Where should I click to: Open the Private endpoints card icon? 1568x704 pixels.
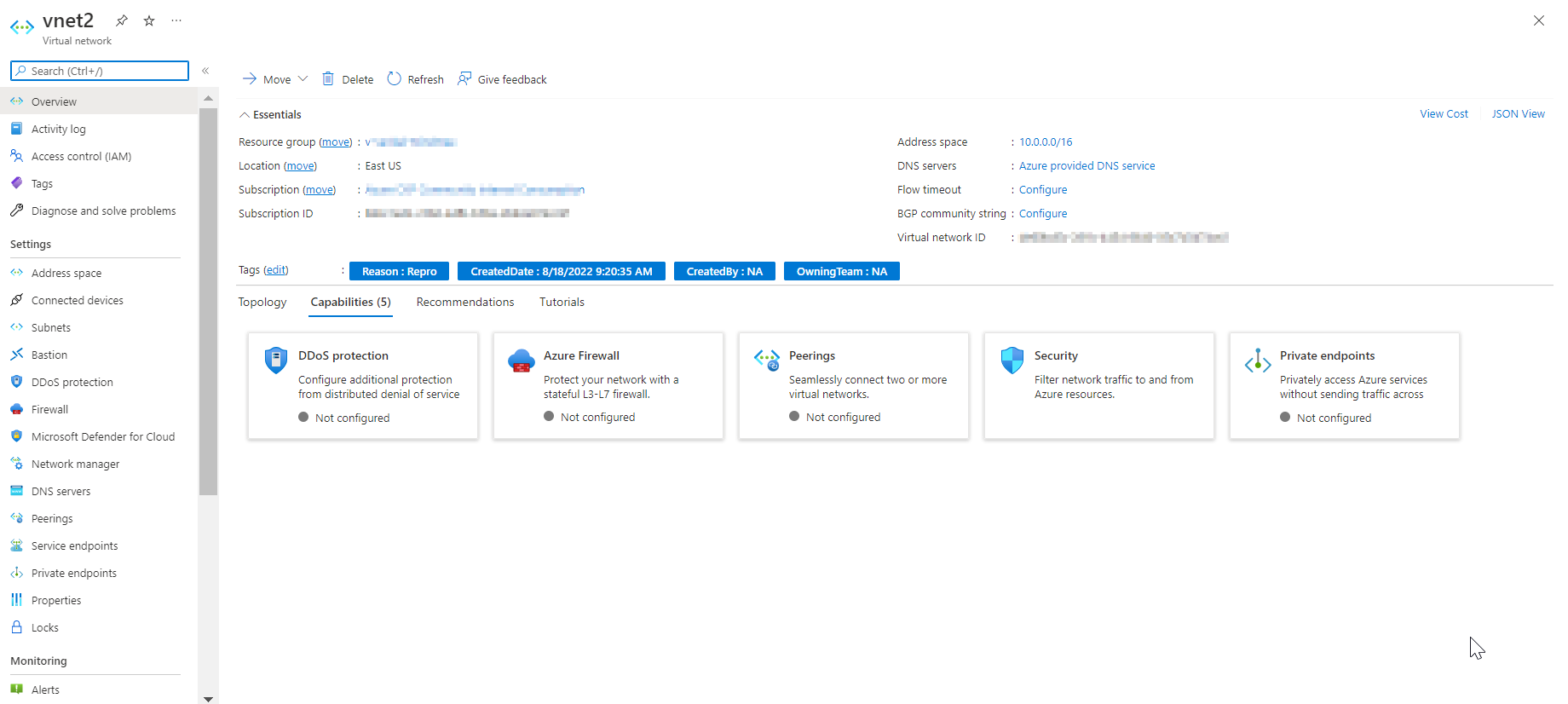[1258, 361]
